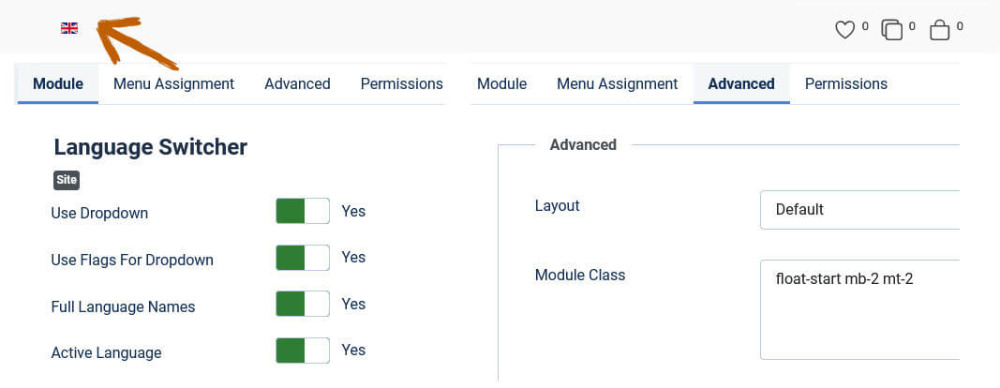This screenshot has width=1000, height=388.
Task: Click inside the Module Class text area
Action: tap(860, 310)
